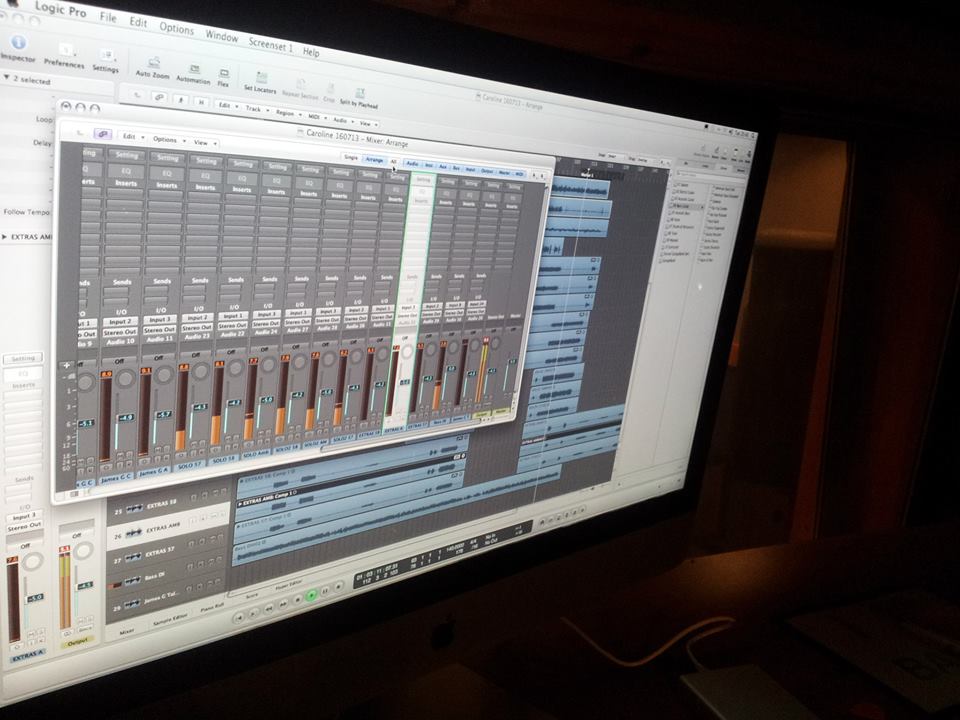The height and width of the screenshot is (720, 960).
Task: Toggle the link button in the Arrange local menu bar
Action: click(x=159, y=97)
